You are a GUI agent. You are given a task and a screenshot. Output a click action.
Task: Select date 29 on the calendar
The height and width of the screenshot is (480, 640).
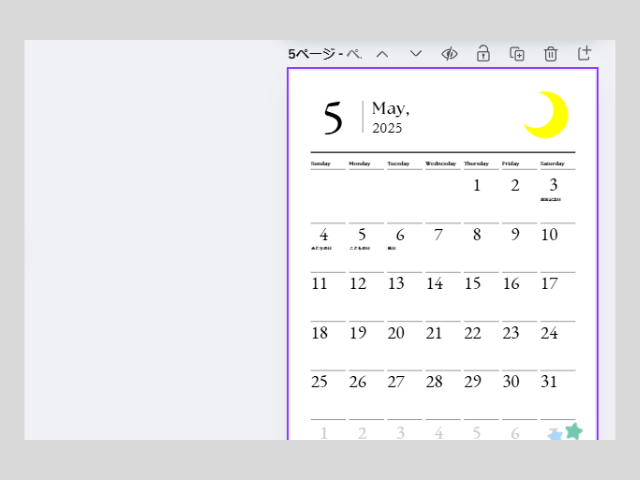473,382
